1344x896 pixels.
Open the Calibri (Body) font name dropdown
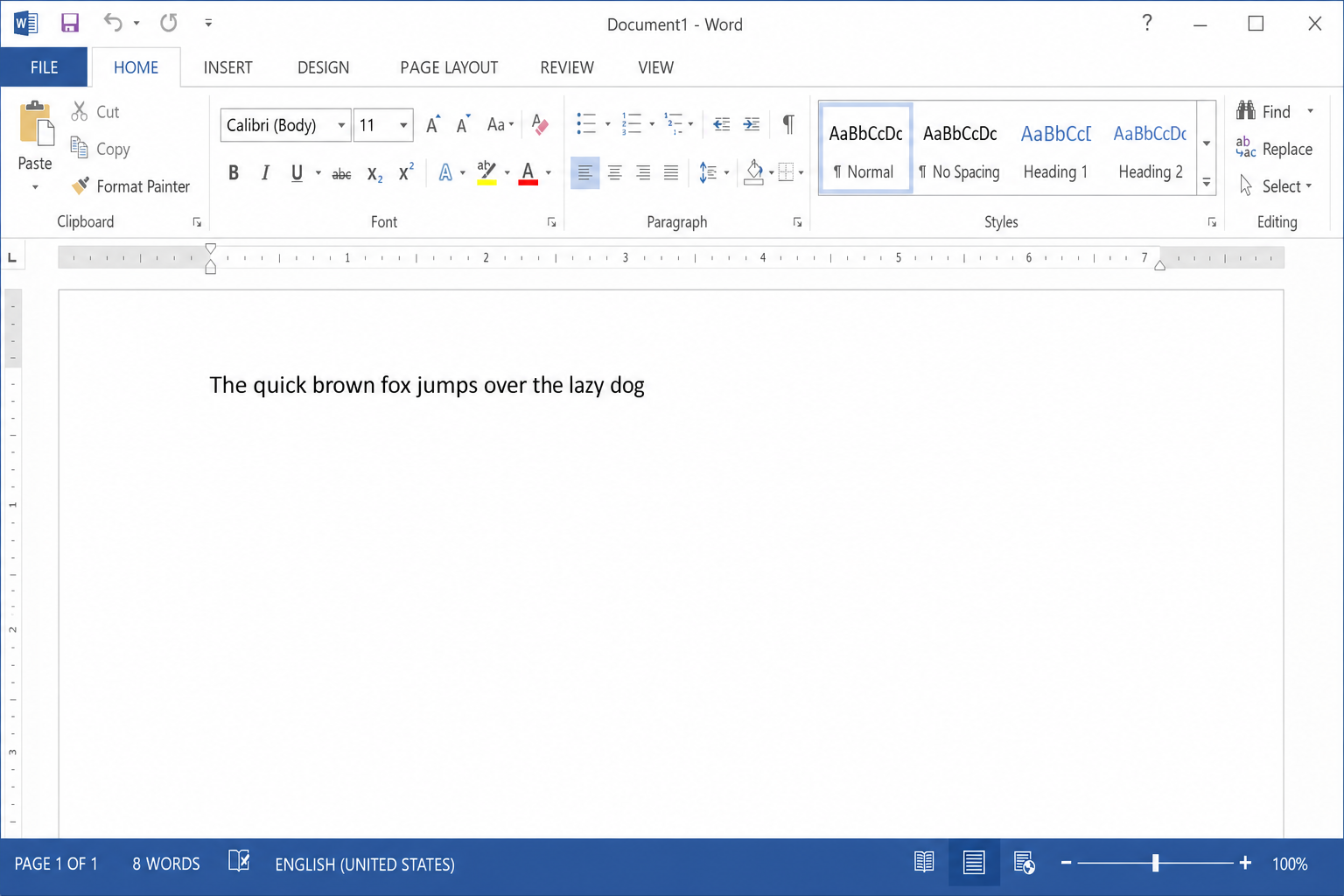coord(341,125)
